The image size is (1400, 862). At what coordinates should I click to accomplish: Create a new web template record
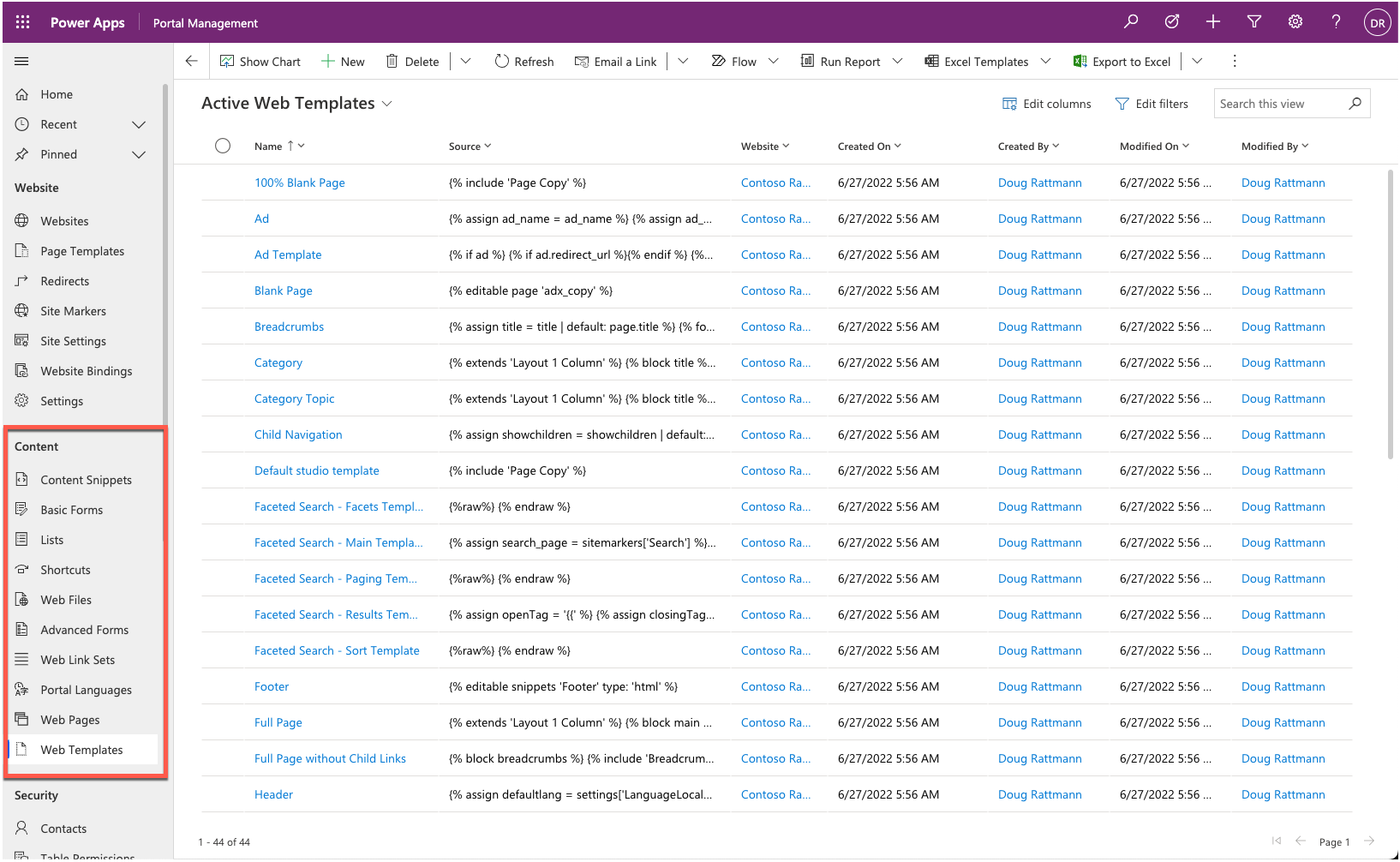[x=343, y=62]
